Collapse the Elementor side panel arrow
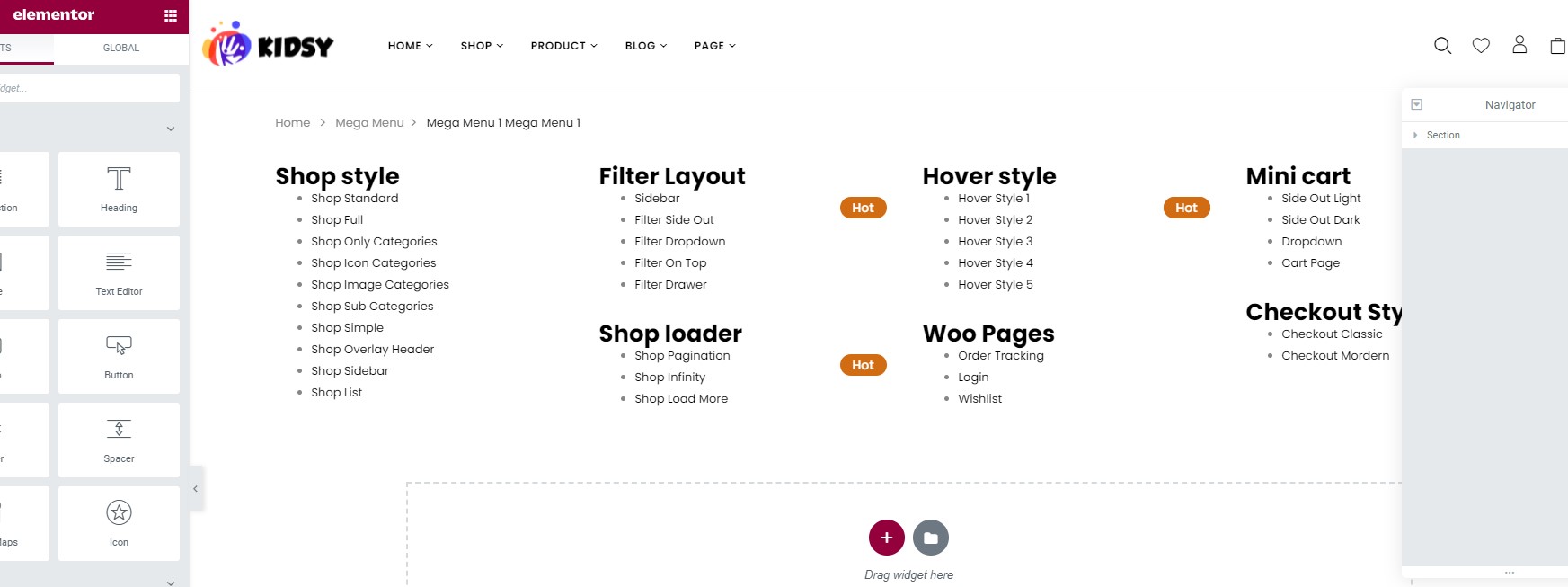 tap(196, 489)
